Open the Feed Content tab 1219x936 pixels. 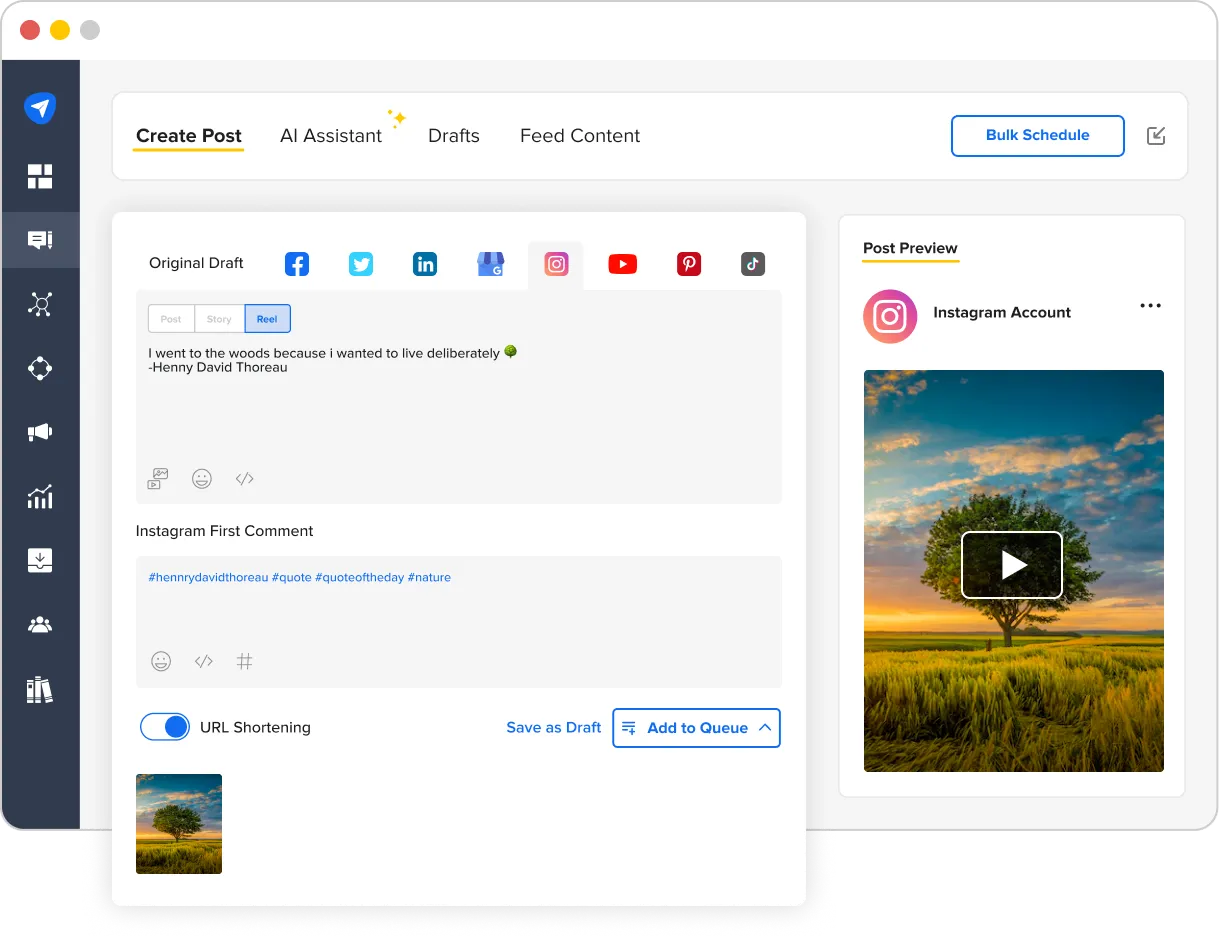tap(579, 135)
